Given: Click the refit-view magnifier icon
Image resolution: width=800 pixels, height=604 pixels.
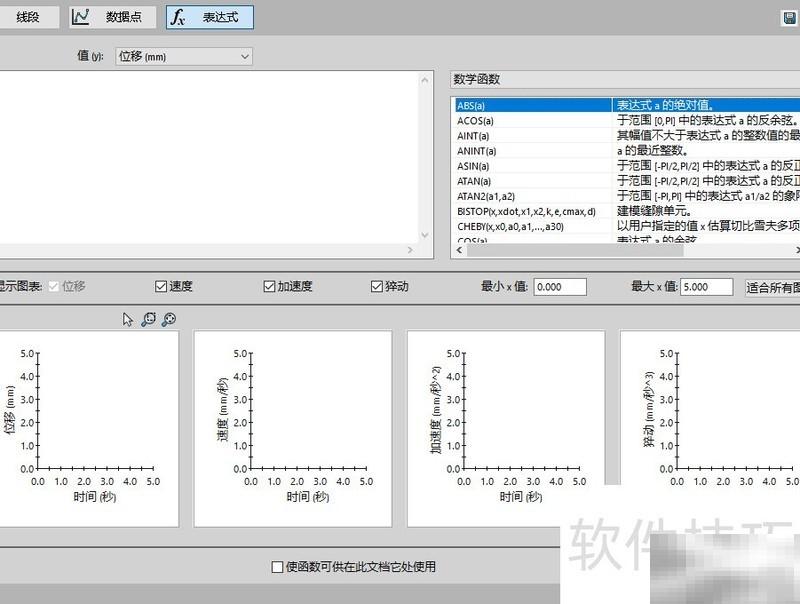Looking at the screenshot, I should point(168,318).
